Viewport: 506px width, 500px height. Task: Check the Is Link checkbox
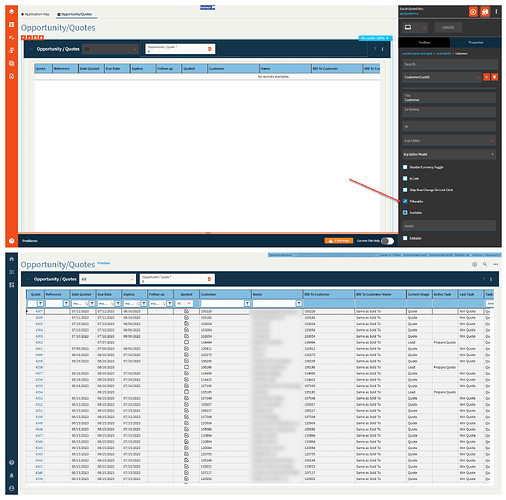coord(405,178)
